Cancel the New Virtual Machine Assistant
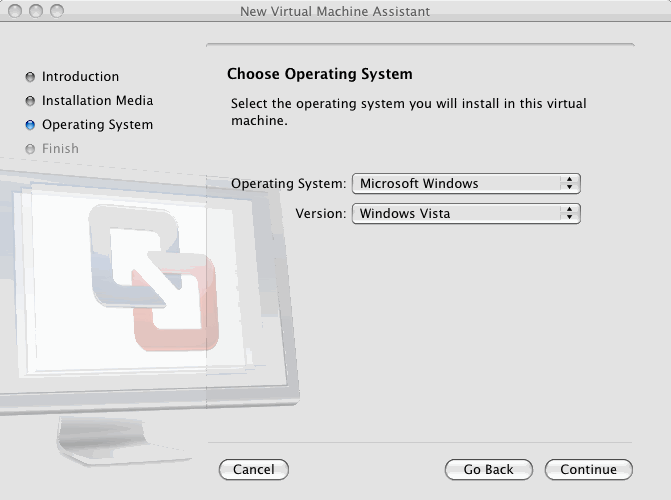 coord(254,470)
